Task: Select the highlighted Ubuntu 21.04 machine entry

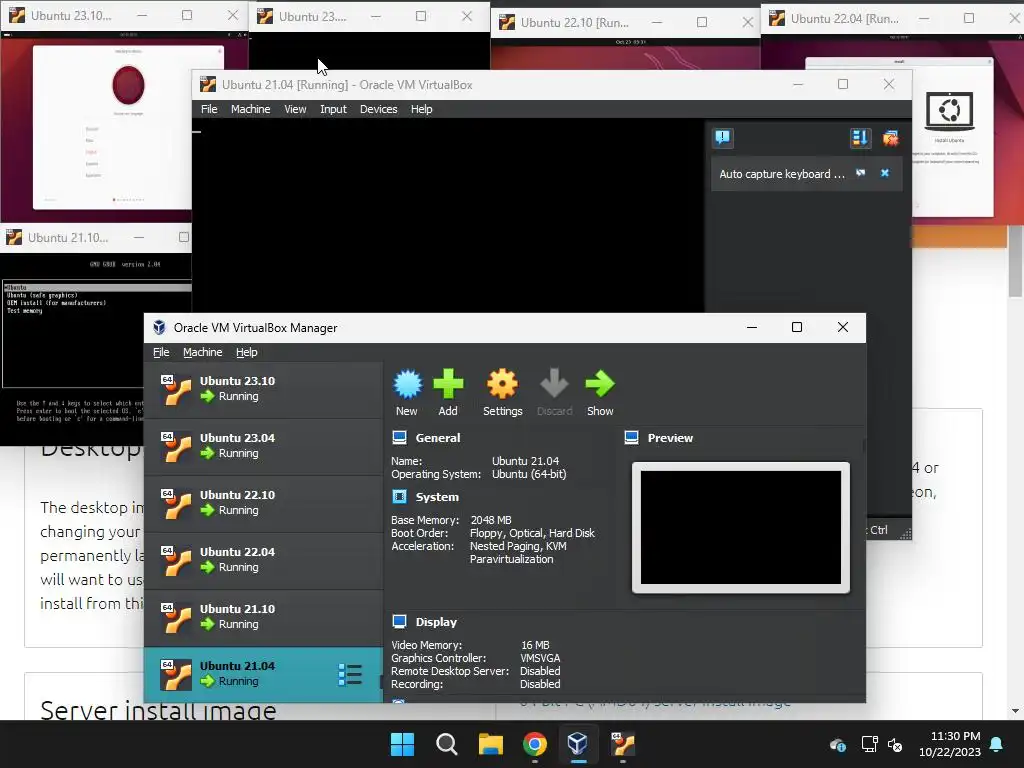Action: pyautogui.click(x=263, y=675)
